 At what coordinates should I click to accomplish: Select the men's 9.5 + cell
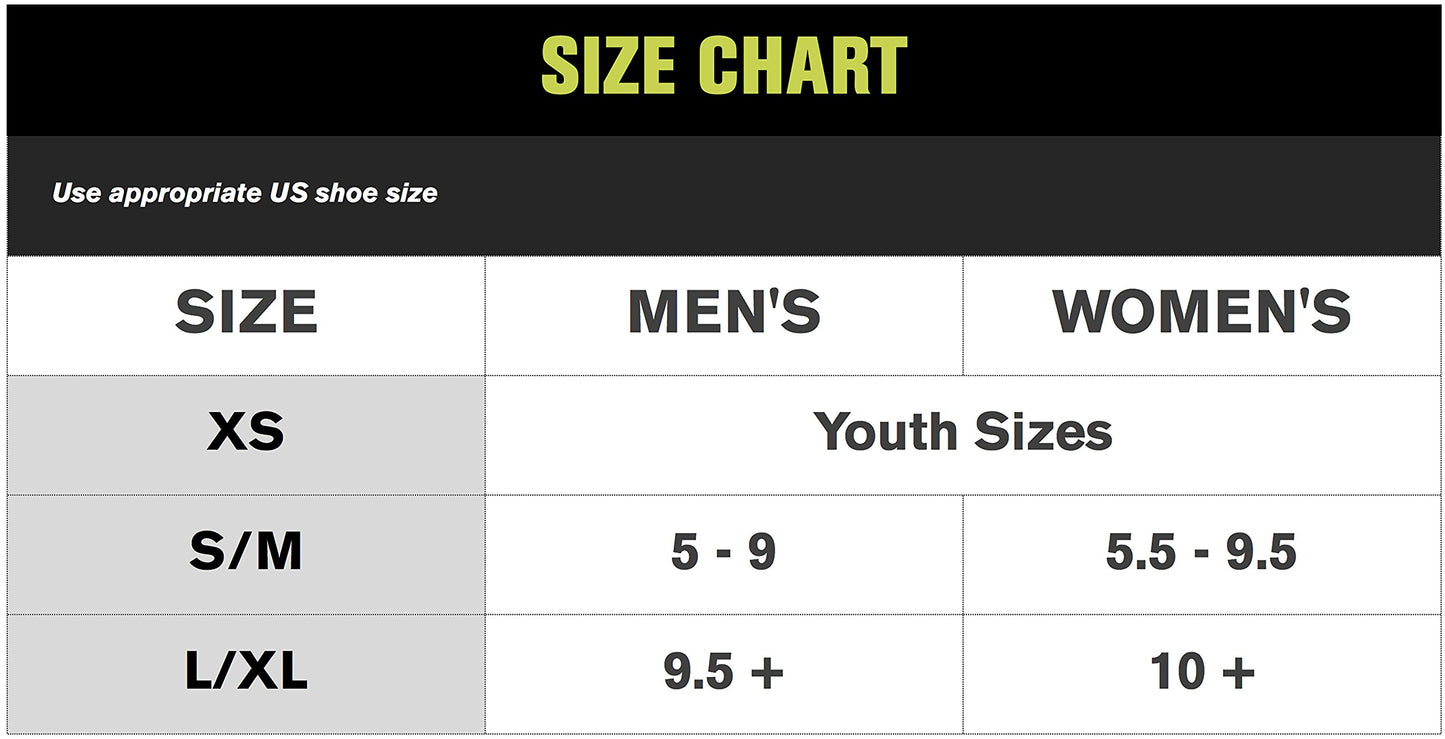(724, 673)
